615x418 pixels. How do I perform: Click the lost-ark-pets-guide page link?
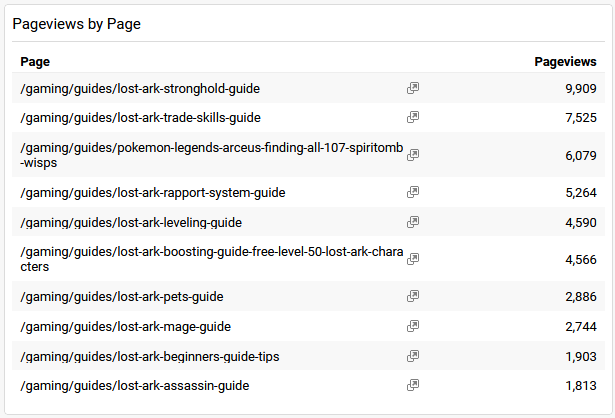[122, 296]
